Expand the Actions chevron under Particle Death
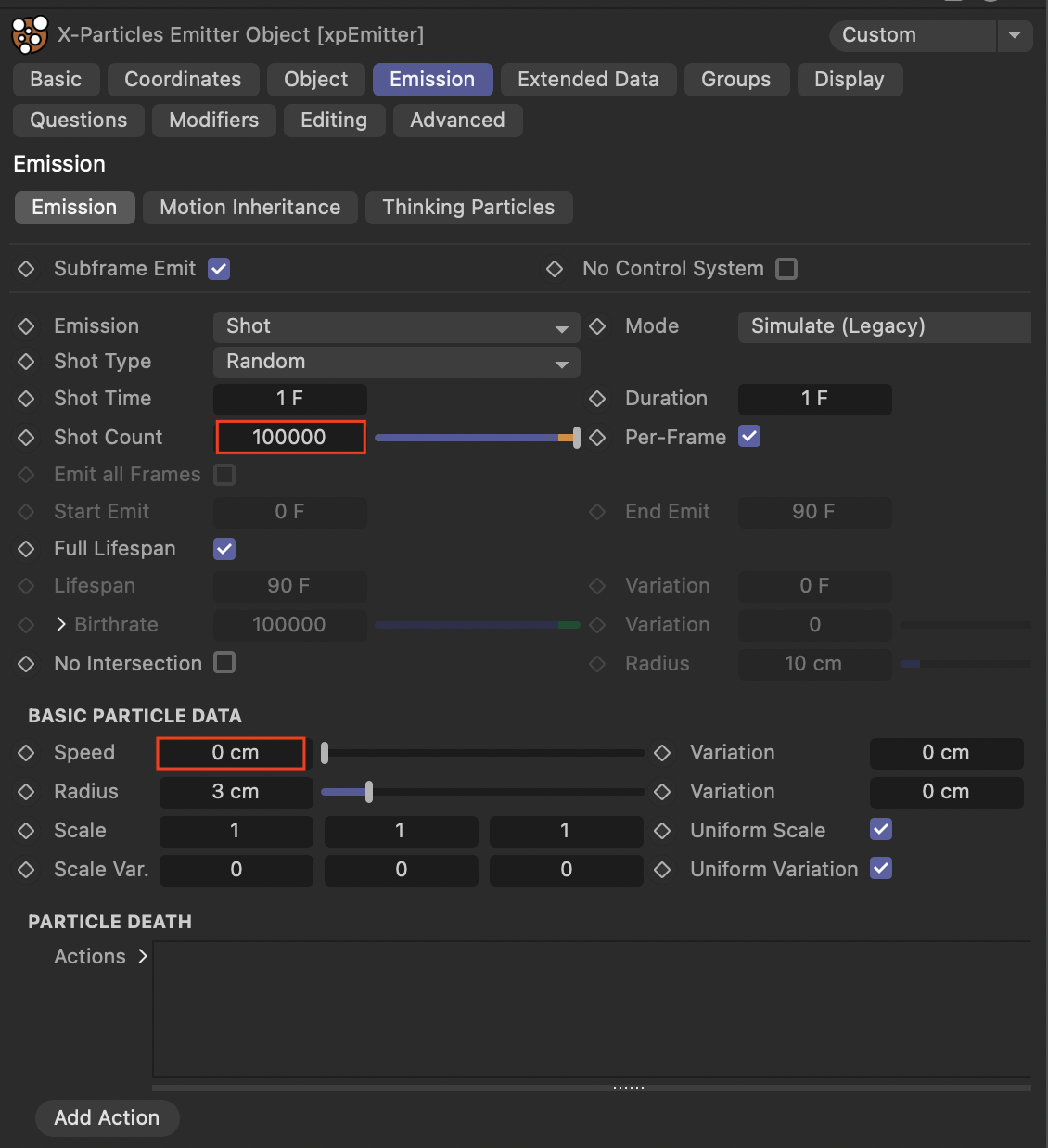The image size is (1048, 1148). point(143,956)
